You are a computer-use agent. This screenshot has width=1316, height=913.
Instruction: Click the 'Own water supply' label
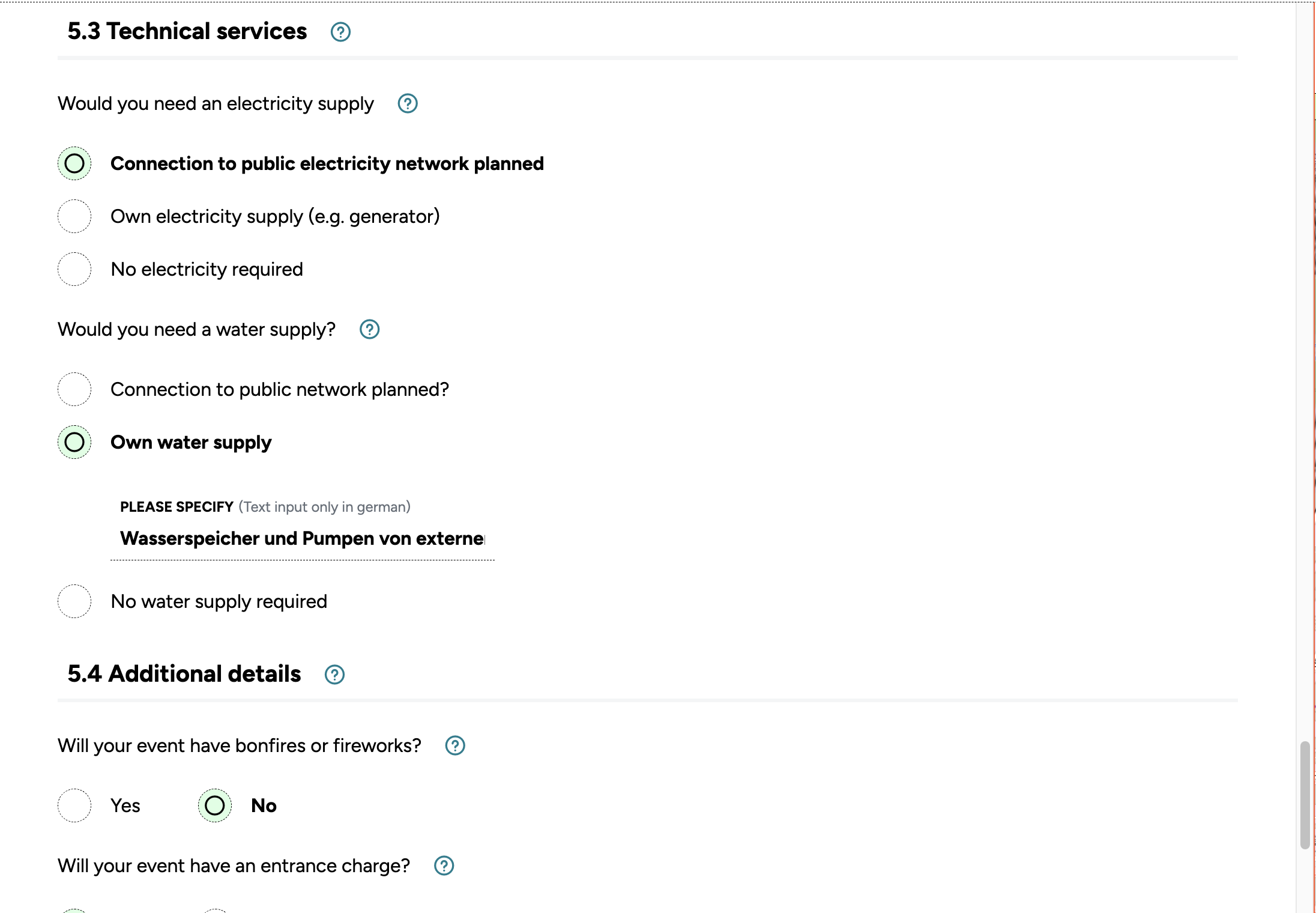point(191,443)
